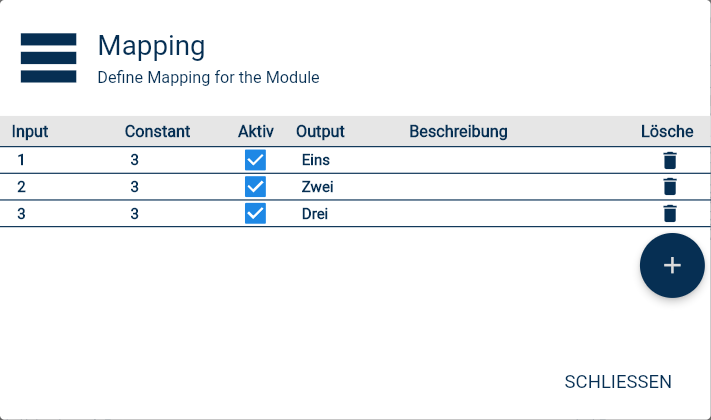Click the Output column header
The height and width of the screenshot is (420, 711).
click(x=320, y=131)
